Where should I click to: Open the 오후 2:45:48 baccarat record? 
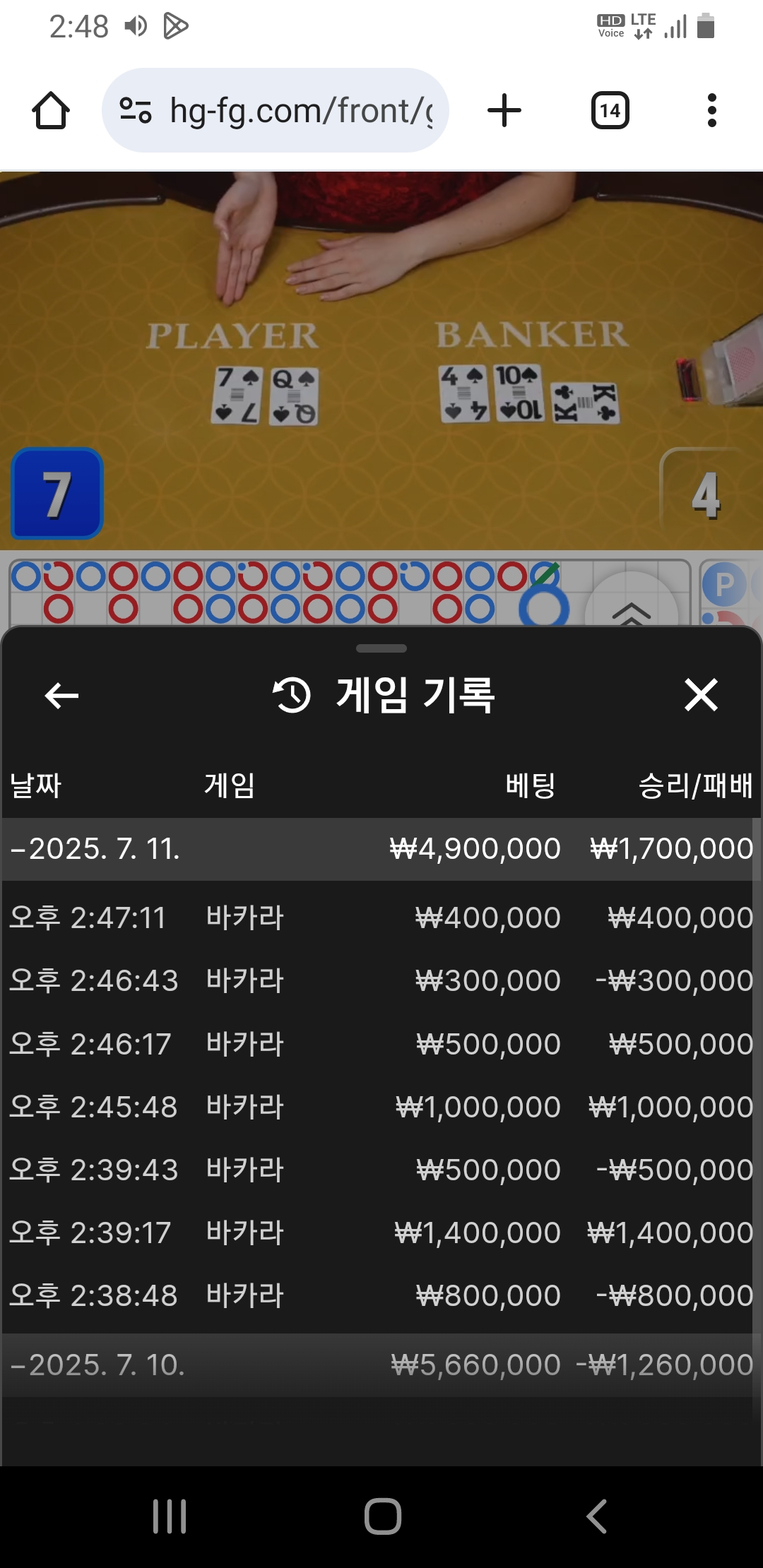tap(381, 1107)
